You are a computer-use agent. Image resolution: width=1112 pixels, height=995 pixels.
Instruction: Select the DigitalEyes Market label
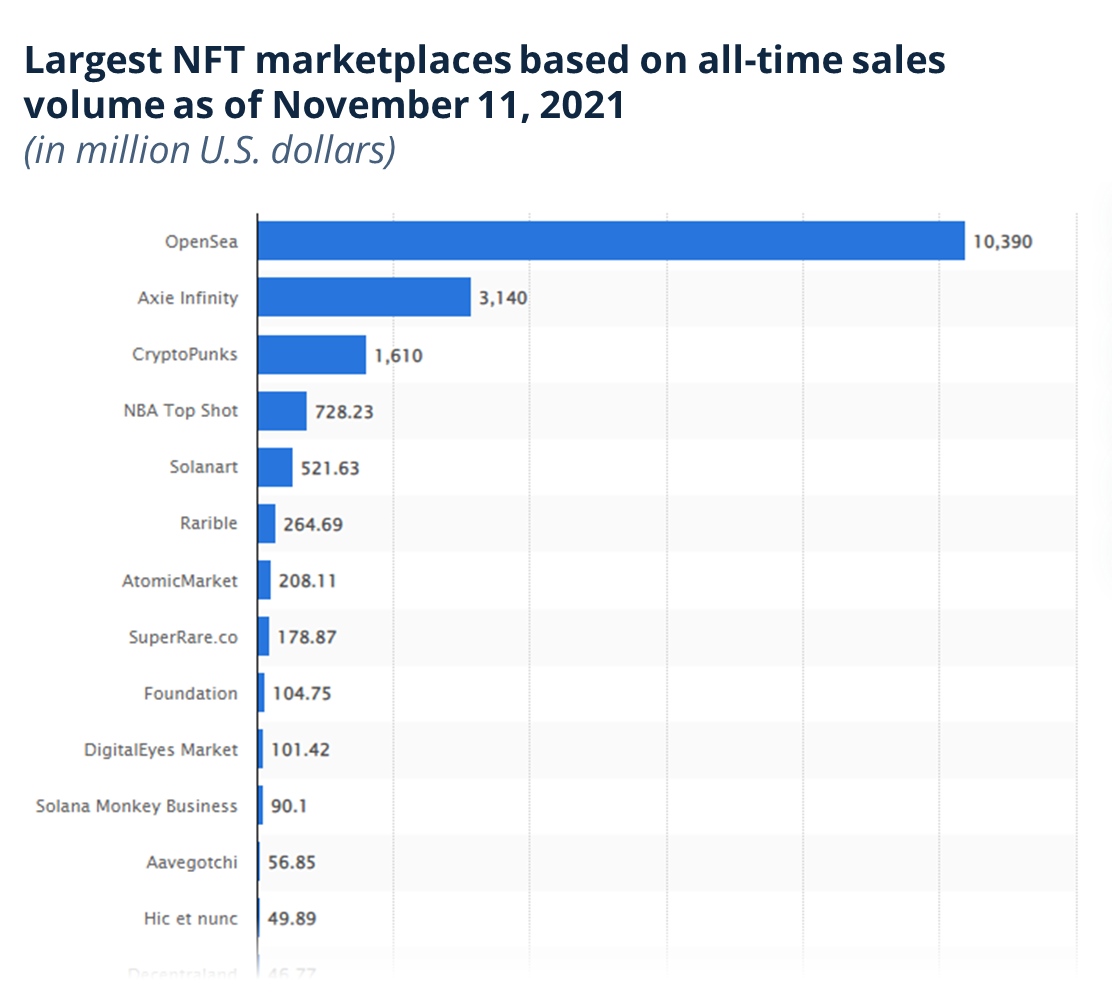point(161,750)
